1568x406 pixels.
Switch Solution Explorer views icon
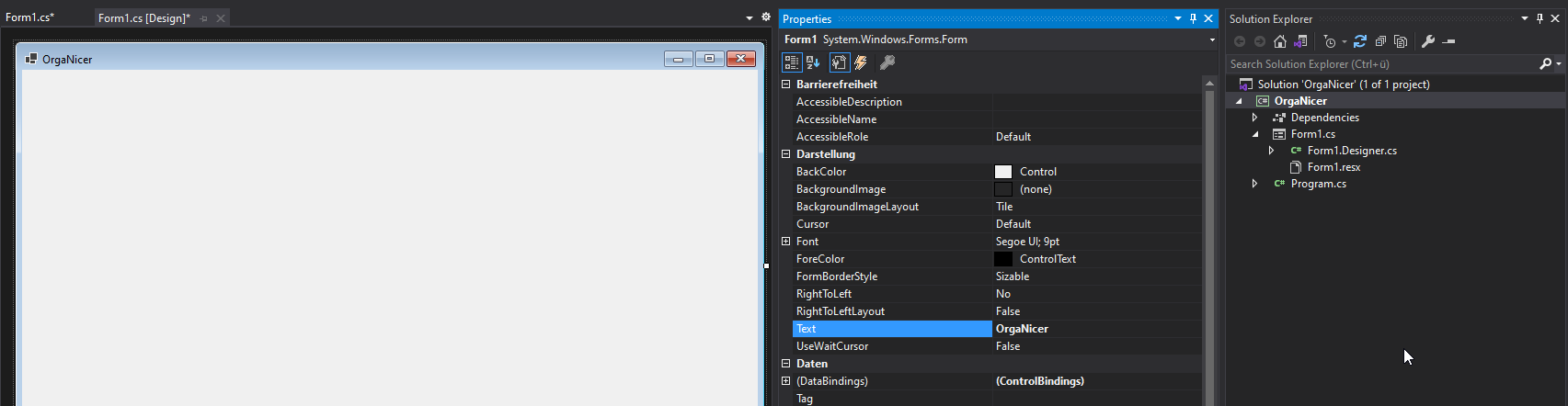pos(1300,41)
